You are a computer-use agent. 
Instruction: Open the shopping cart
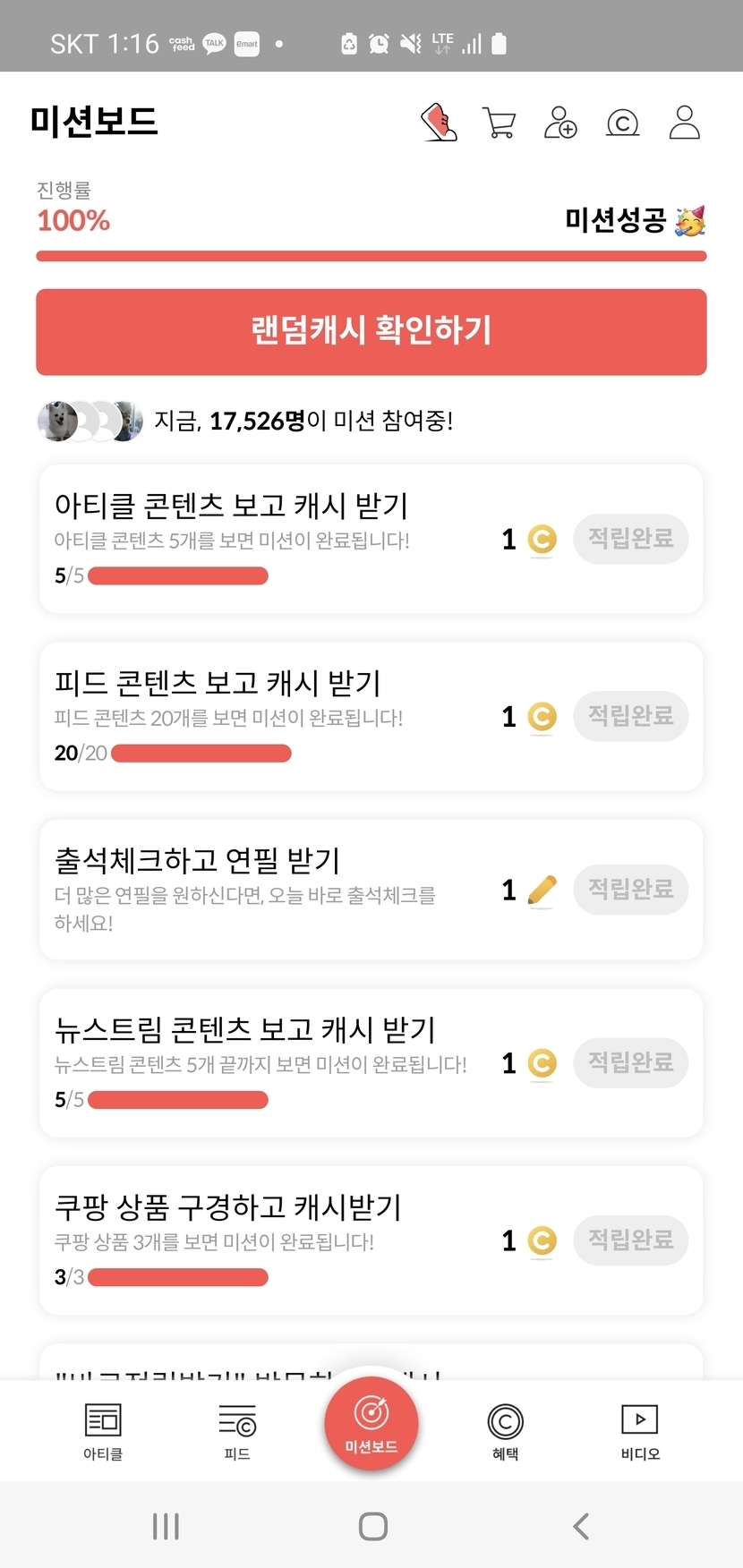(x=499, y=123)
